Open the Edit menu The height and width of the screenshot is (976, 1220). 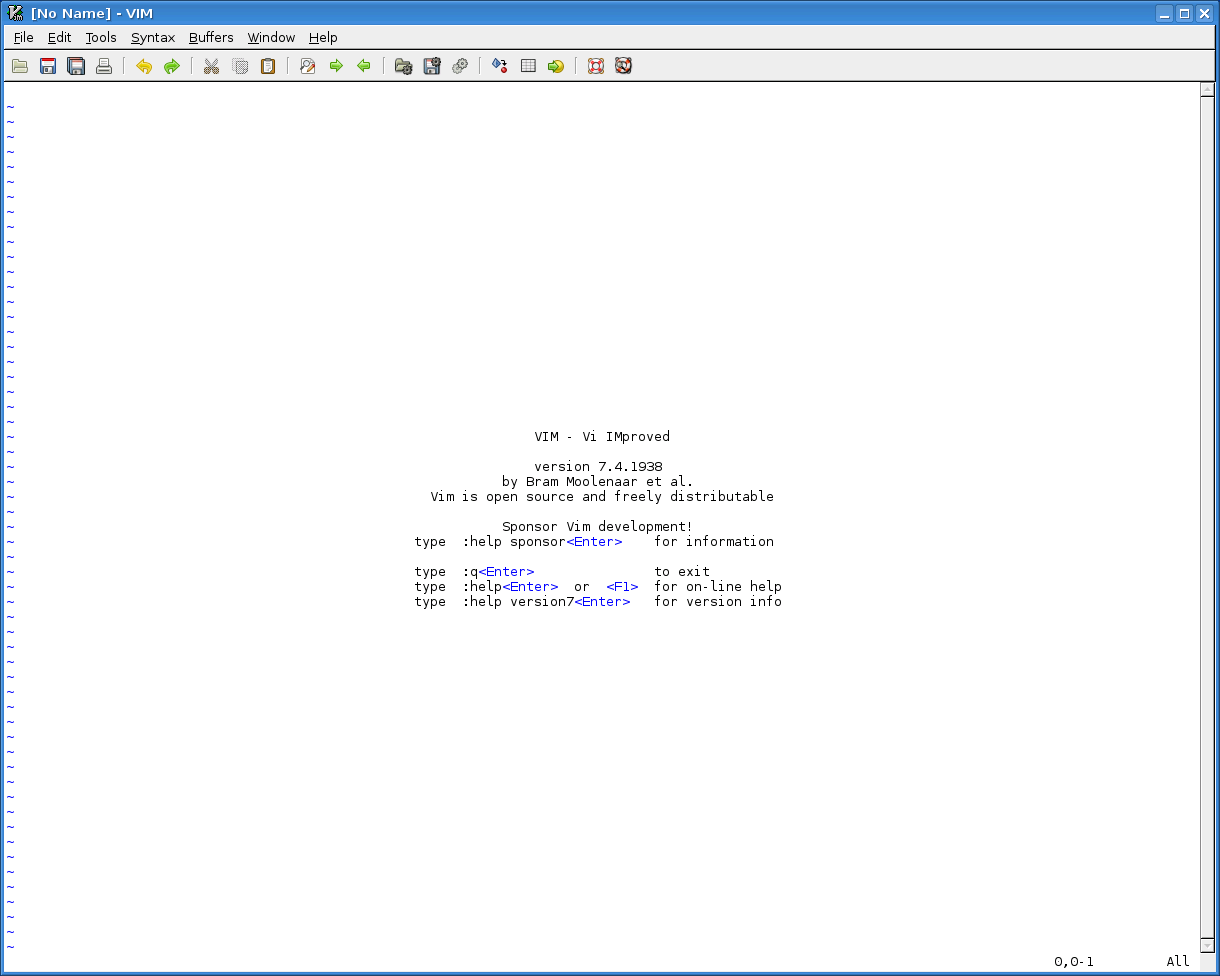pyautogui.click(x=60, y=37)
